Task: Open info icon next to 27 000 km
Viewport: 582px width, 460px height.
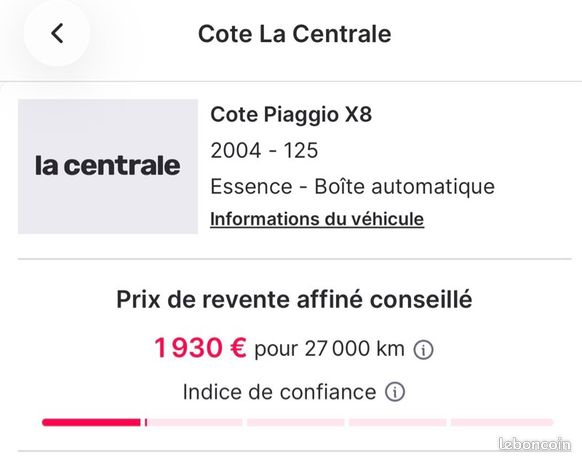Action: (x=423, y=350)
